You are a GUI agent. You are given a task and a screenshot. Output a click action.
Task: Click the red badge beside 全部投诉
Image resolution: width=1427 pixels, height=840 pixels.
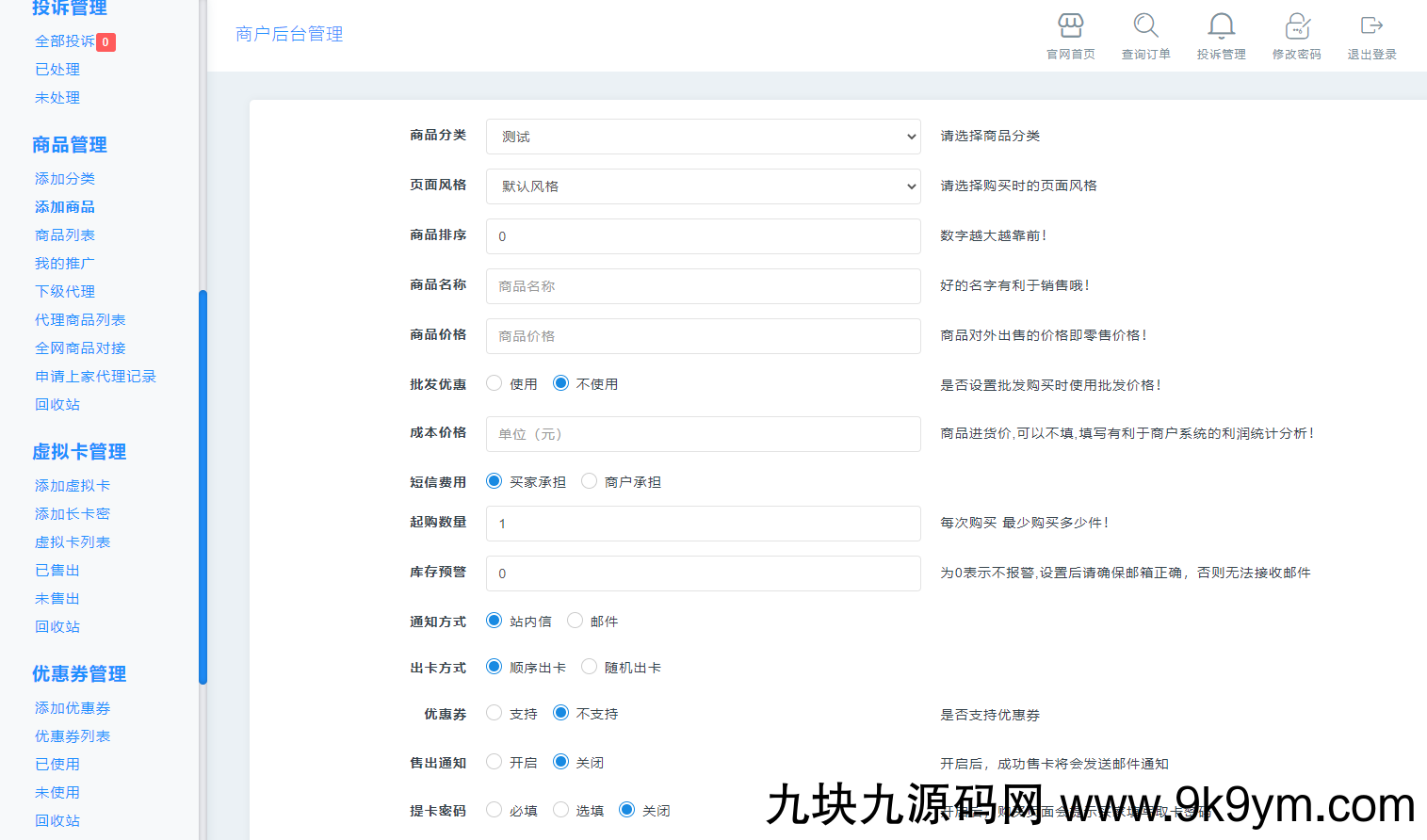105,41
